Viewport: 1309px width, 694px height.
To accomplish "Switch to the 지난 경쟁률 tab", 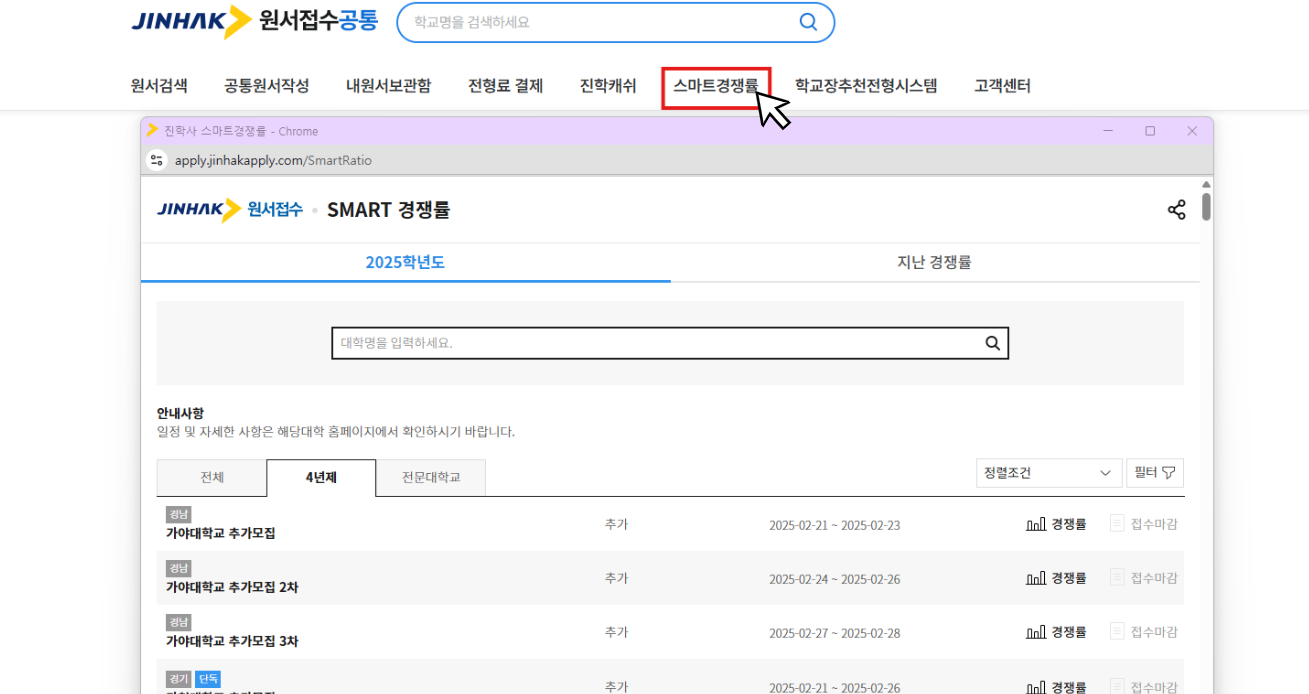I will tap(935, 263).
